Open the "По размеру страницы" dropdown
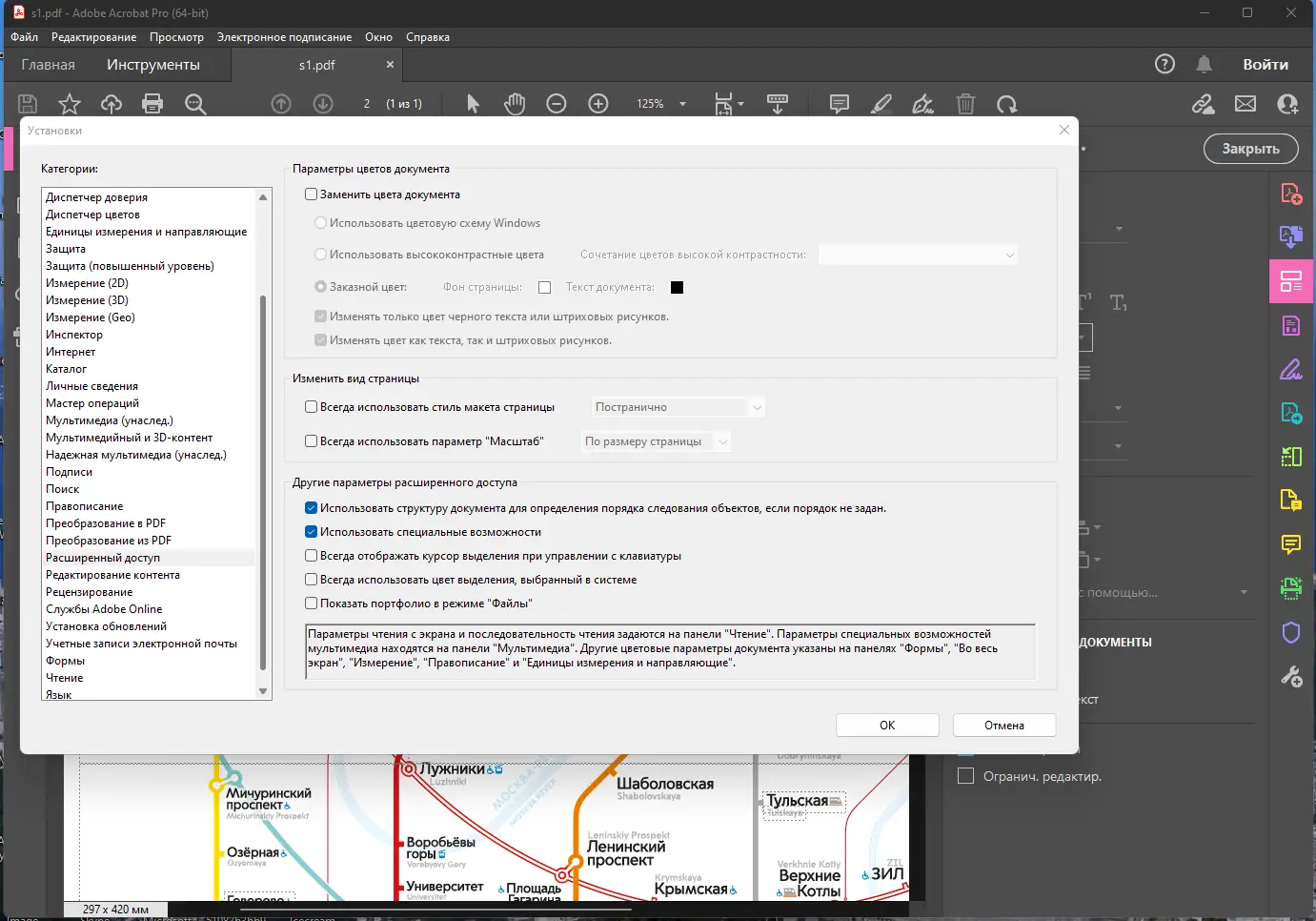 pyautogui.click(x=657, y=441)
